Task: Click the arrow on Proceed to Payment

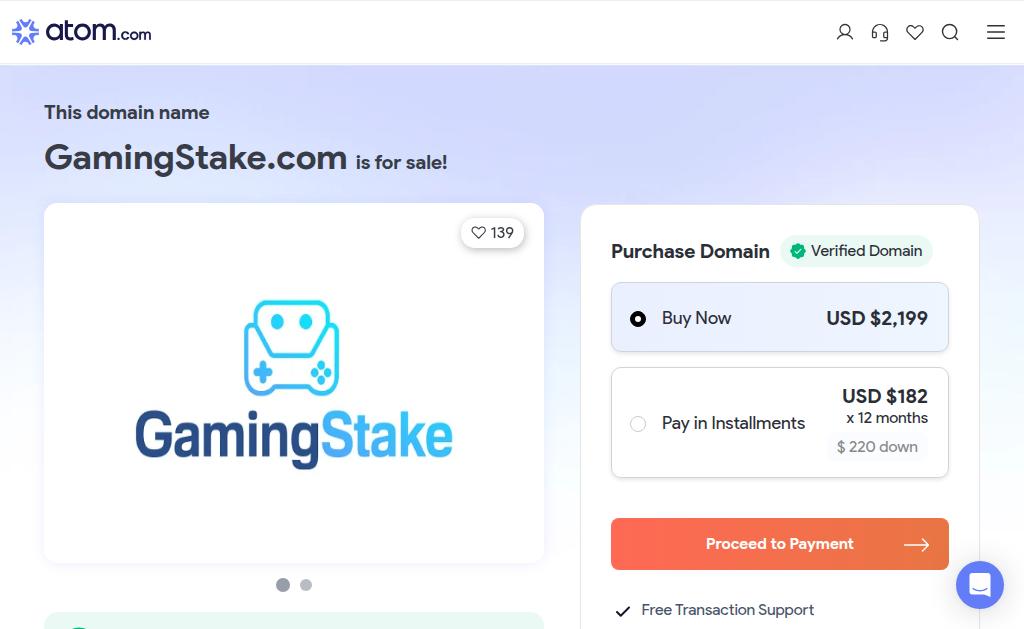Action: point(916,545)
